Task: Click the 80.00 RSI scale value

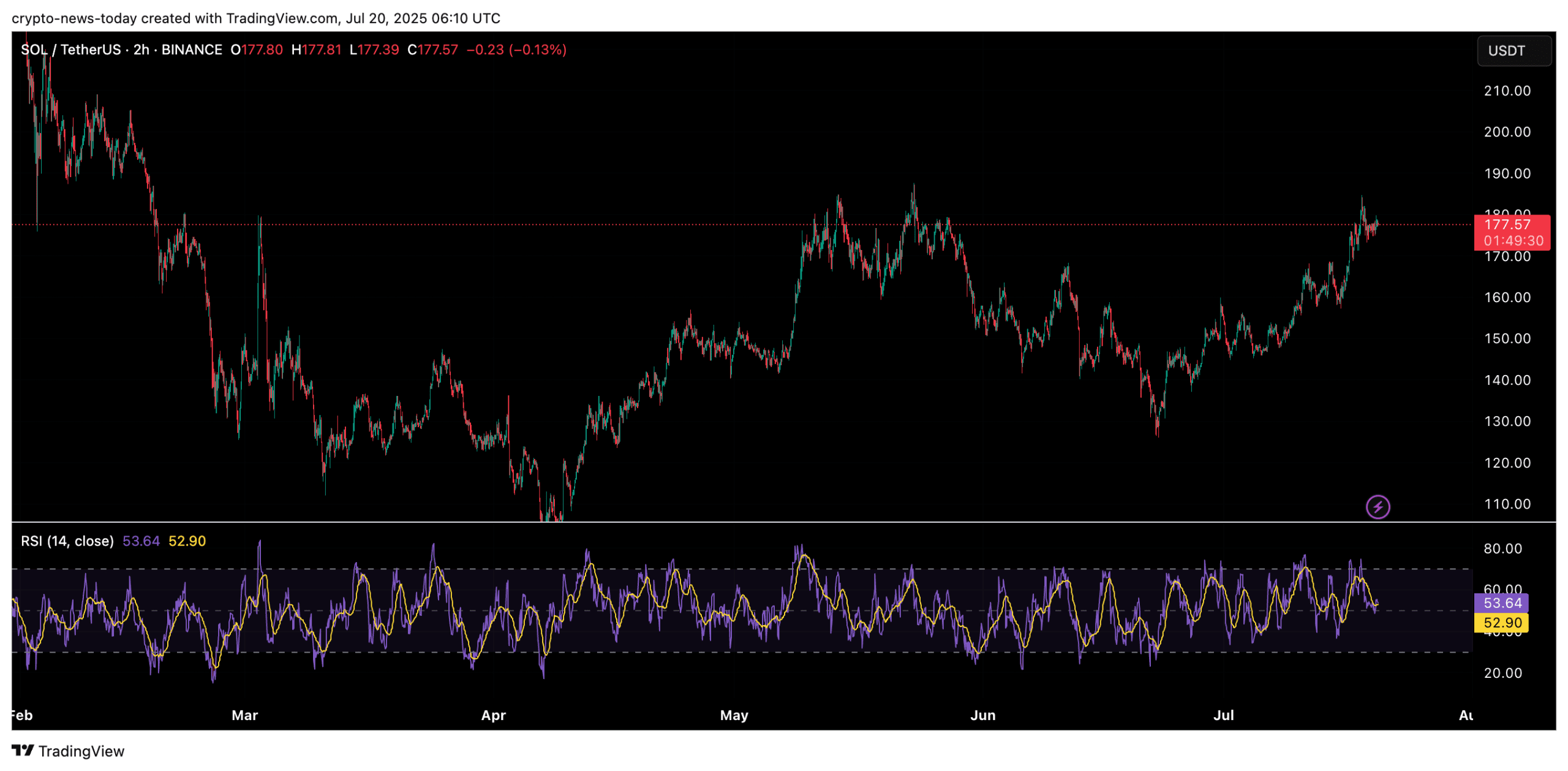Action: (x=1502, y=549)
